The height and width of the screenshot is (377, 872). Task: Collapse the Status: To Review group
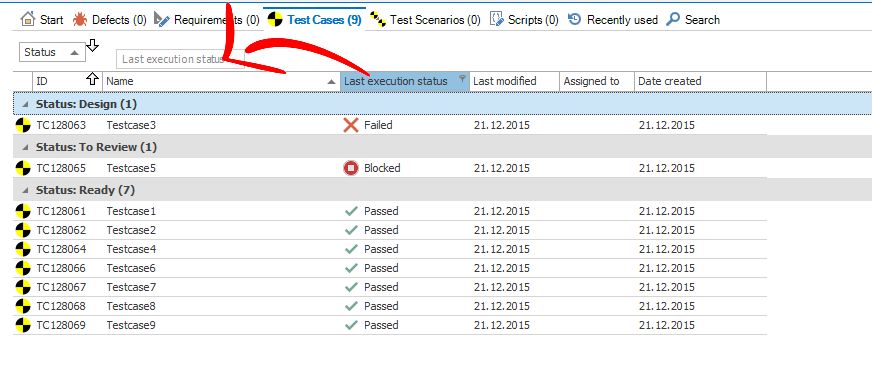point(24,147)
